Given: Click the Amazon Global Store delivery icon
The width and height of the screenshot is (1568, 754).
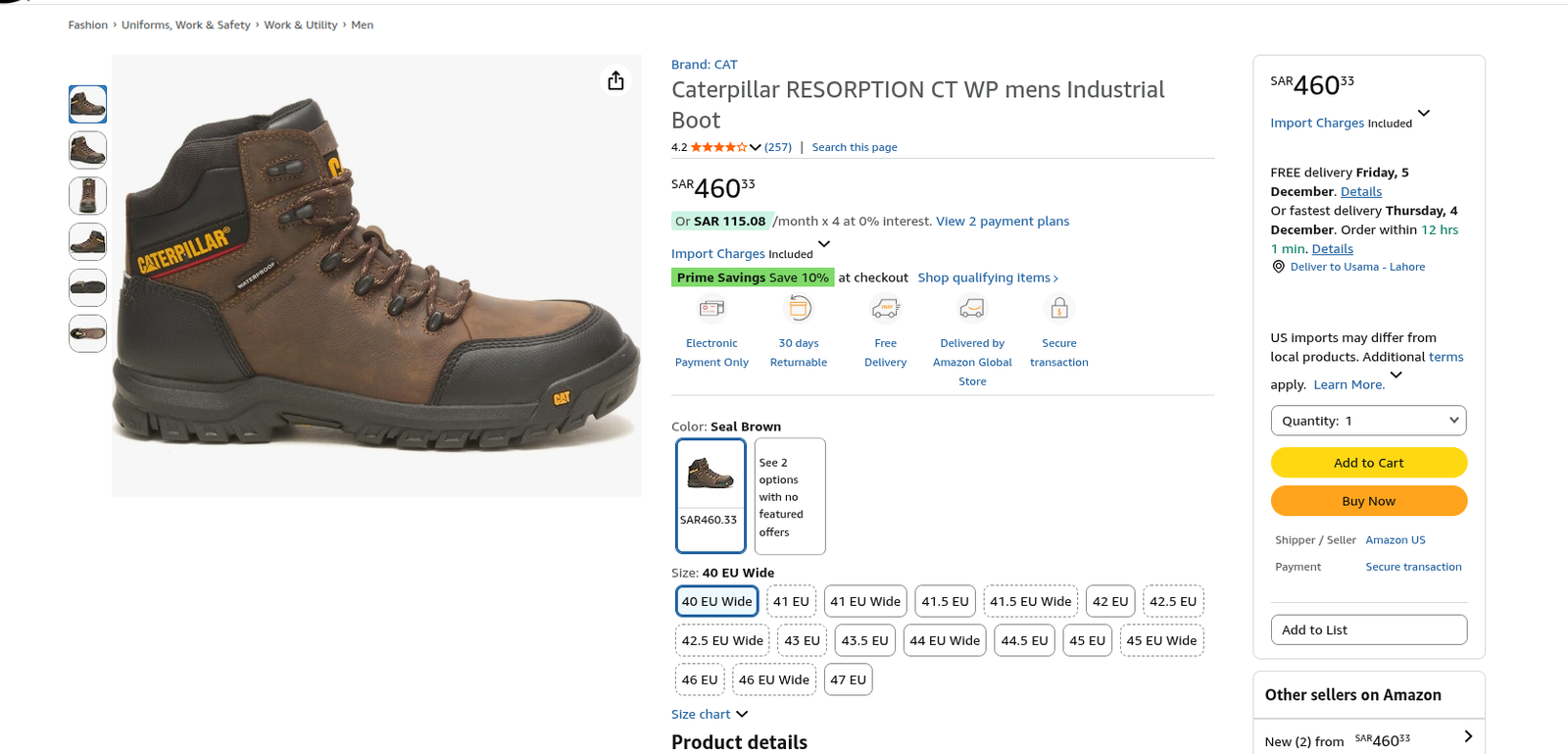Looking at the screenshot, I should point(971,309).
